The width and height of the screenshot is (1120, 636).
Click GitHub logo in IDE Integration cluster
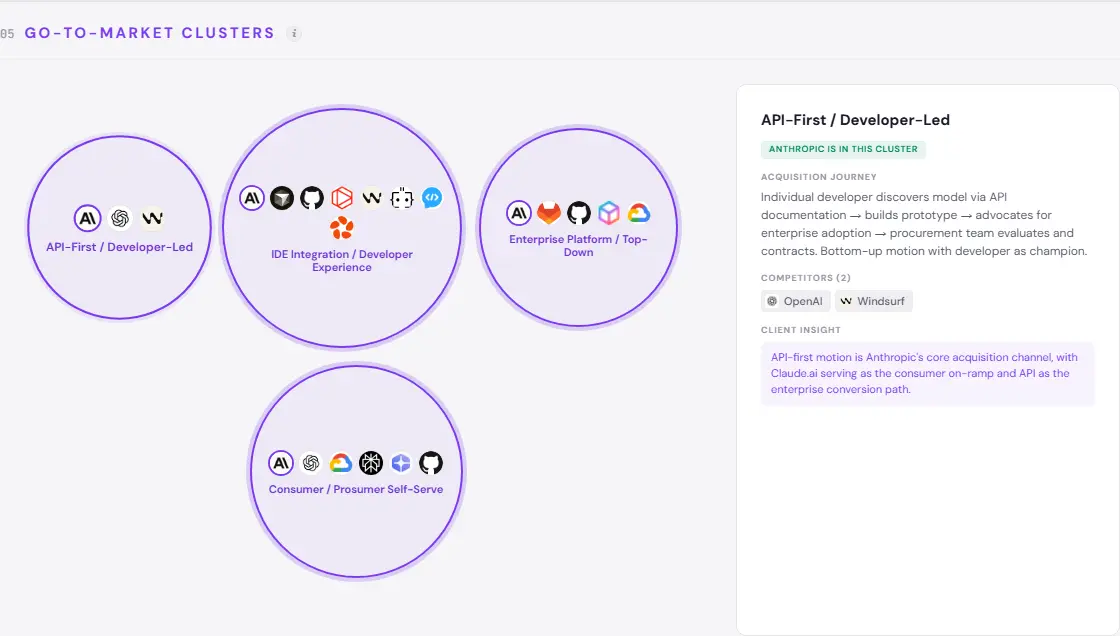(311, 198)
